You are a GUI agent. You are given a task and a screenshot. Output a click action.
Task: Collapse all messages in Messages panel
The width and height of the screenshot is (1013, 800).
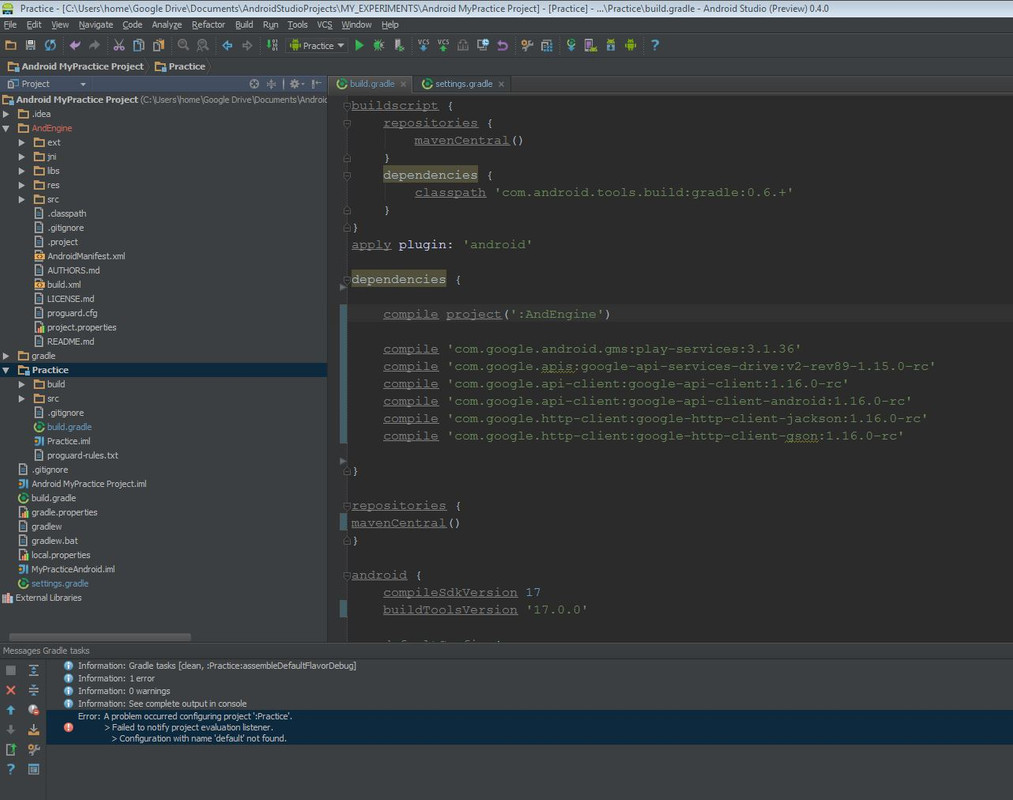34,690
